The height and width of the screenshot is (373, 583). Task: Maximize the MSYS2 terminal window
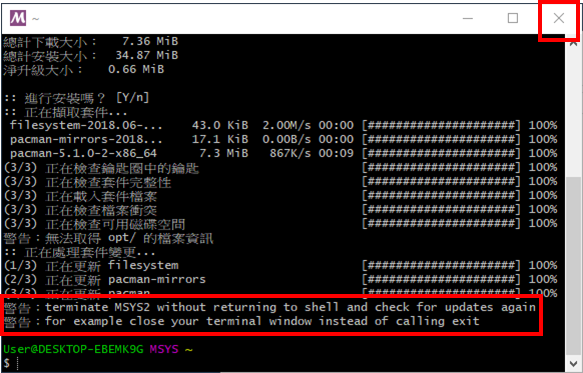click(513, 18)
